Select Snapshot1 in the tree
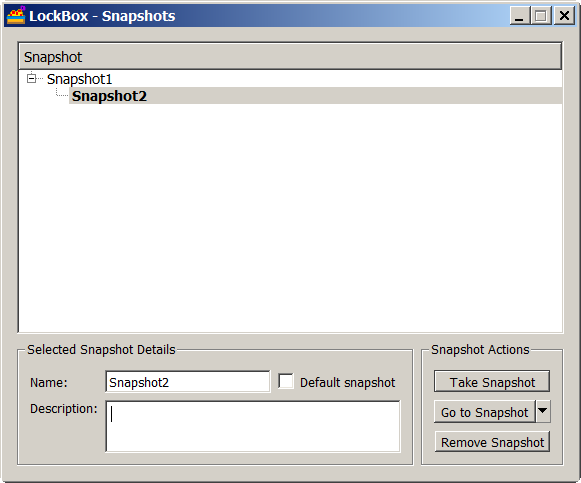 tap(79, 79)
